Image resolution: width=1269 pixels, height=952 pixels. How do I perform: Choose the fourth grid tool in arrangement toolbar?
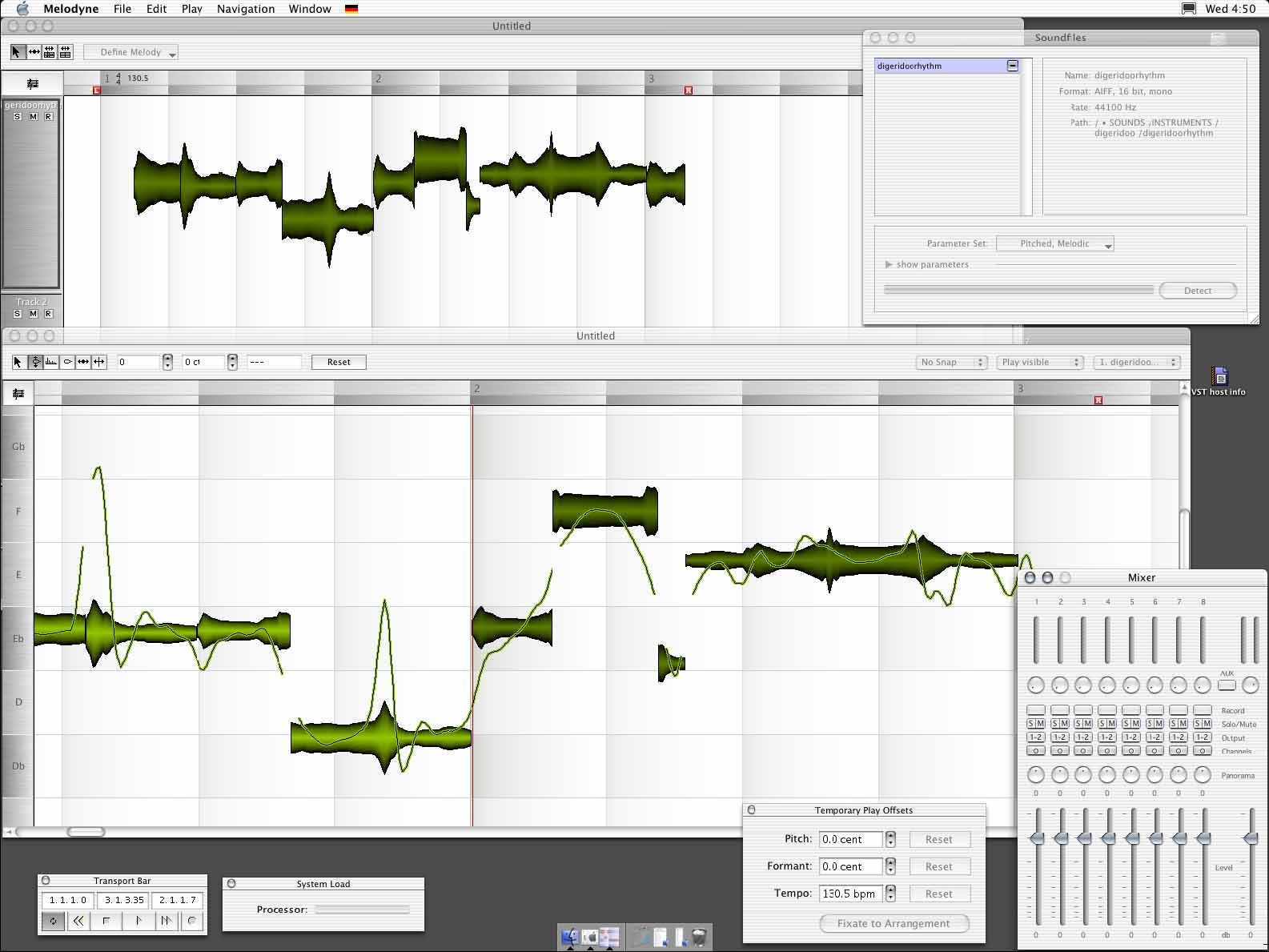click(x=66, y=52)
